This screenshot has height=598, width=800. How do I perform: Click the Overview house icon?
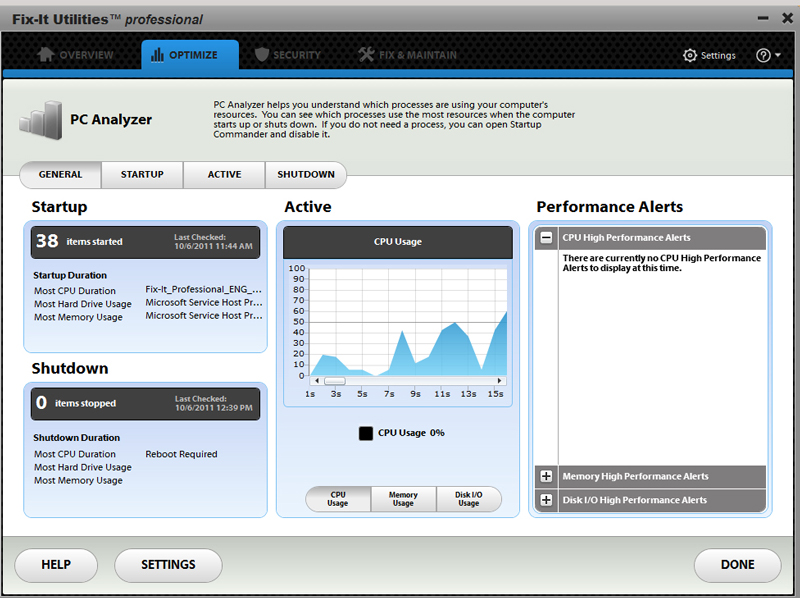tap(46, 55)
